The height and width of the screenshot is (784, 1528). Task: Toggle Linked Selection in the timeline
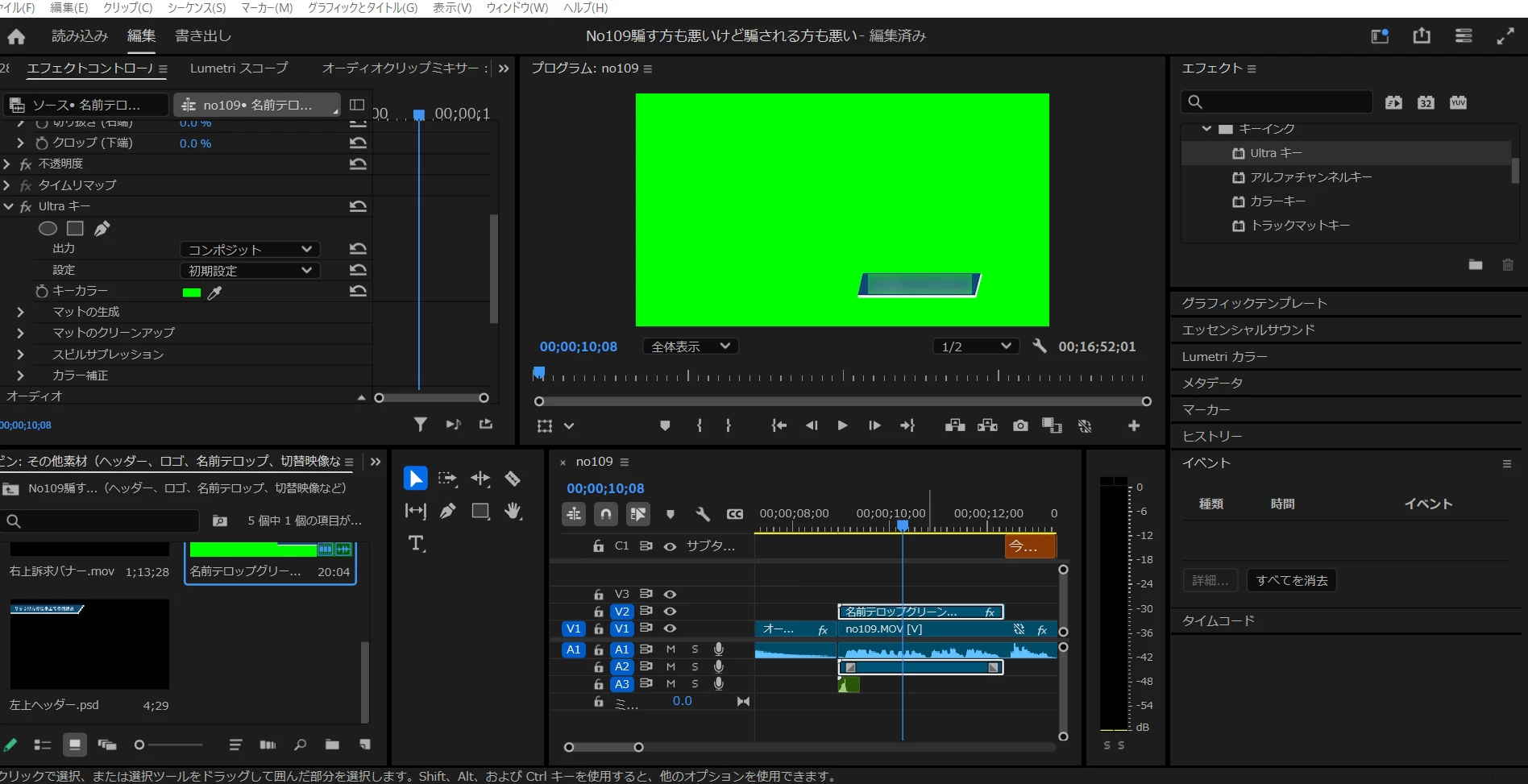637,514
